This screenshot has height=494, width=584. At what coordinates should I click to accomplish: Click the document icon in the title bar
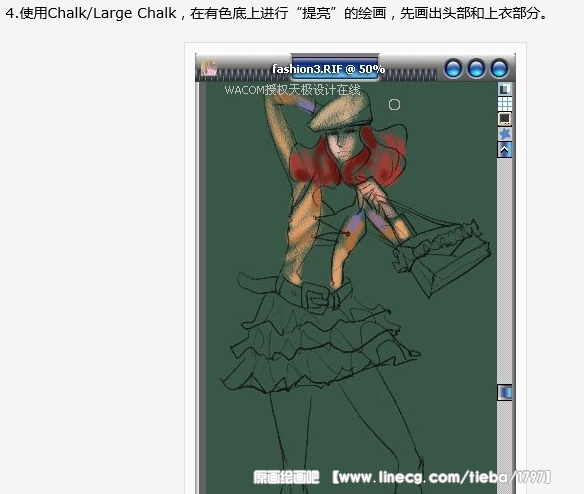[x=208, y=68]
